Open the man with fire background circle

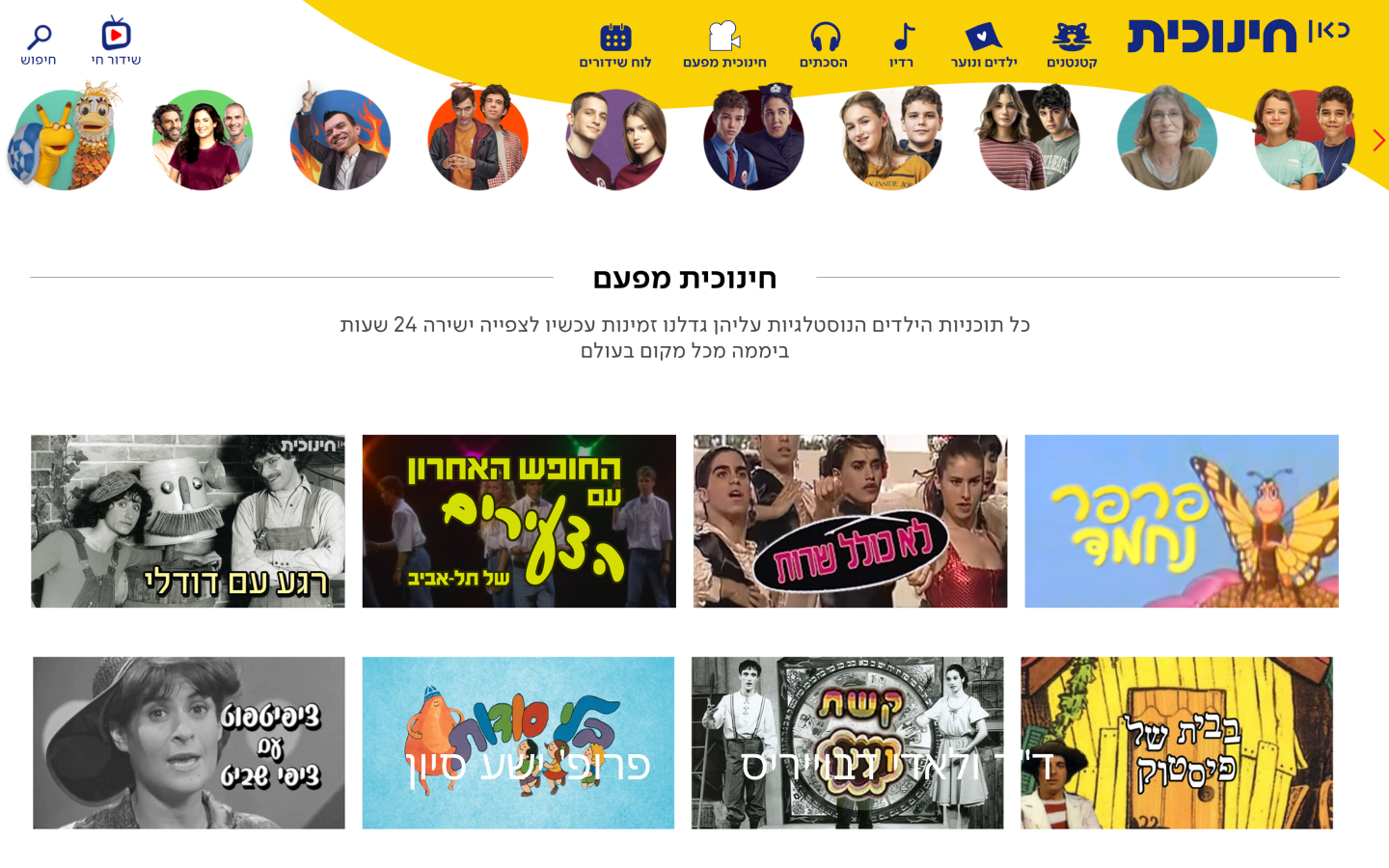(340, 139)
